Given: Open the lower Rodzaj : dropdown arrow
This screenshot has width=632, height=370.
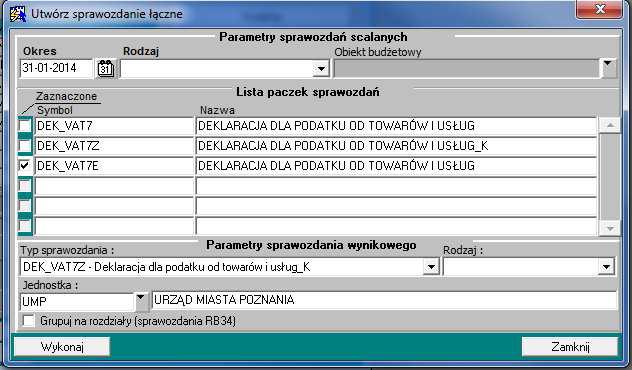Looking at the screenshot, I should click(606, 266).
